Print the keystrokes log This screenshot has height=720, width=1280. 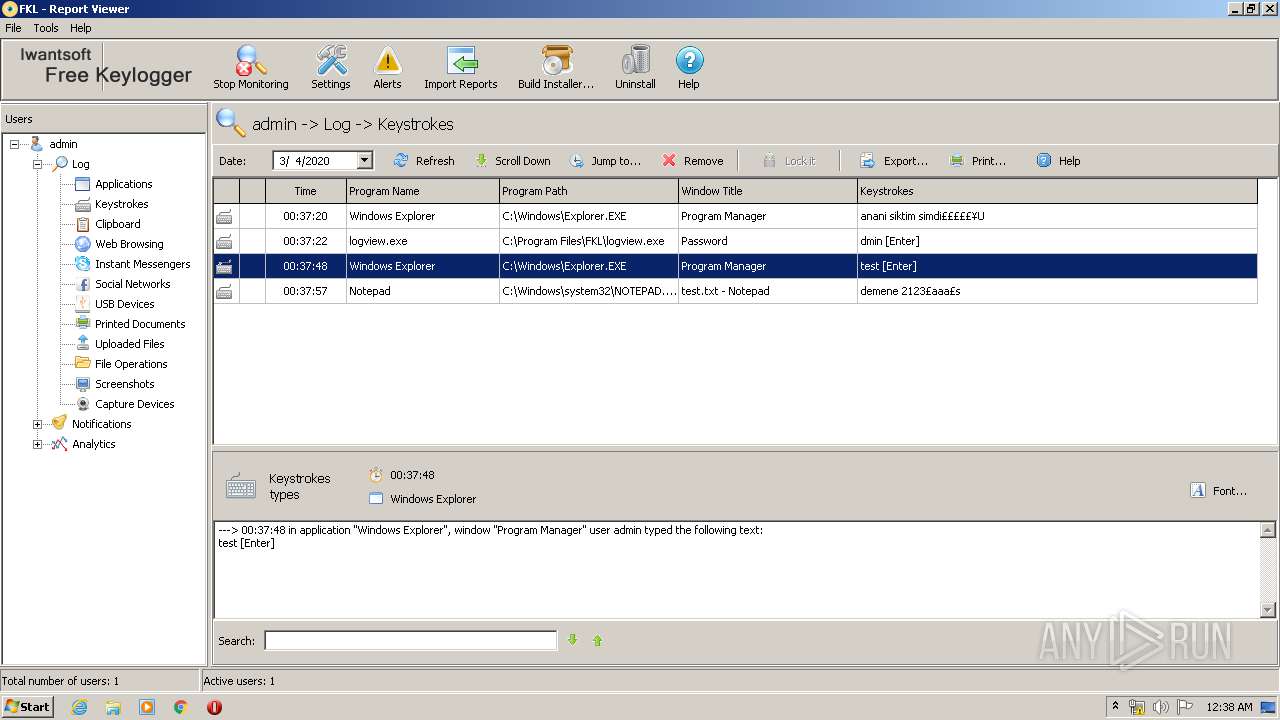978,161
